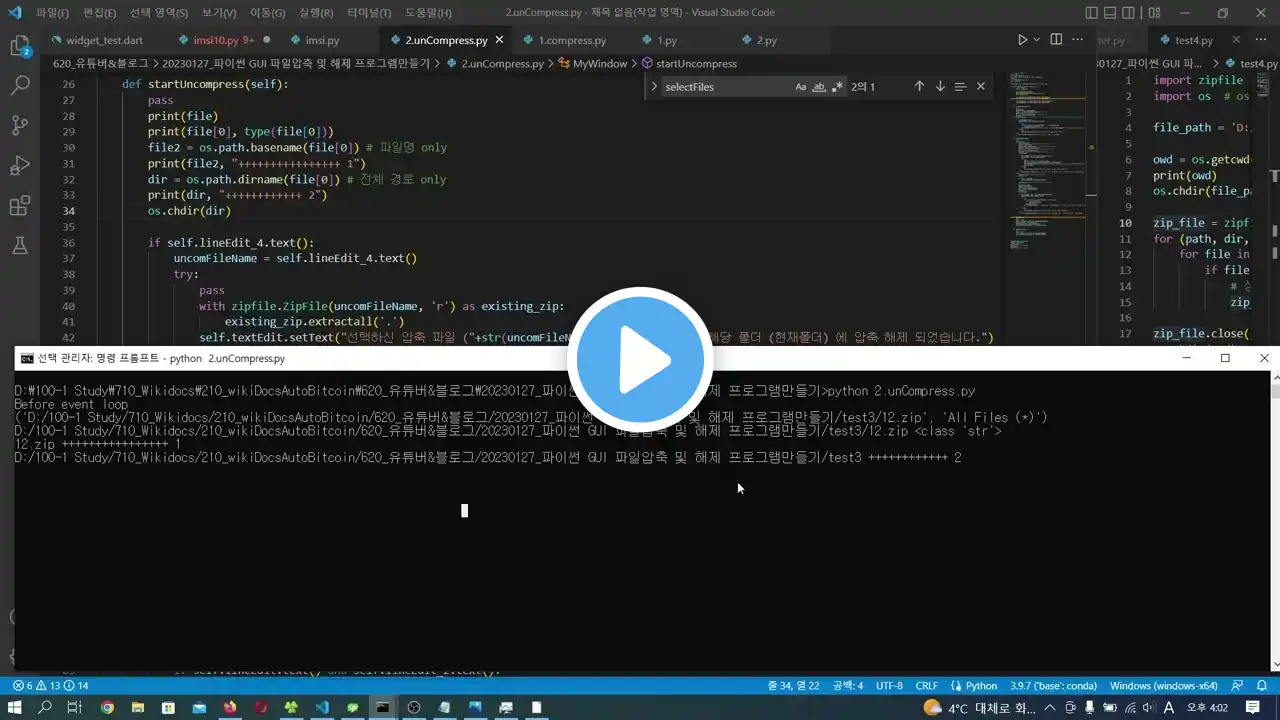Image resolution: width=1280 pixels, height=720 pixels.
Task: Open the 이동(G) menu
Action: point(267,13)
